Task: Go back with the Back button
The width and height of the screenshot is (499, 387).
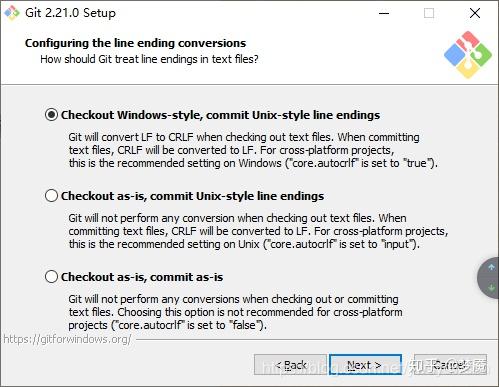Action: coord(290,365)
